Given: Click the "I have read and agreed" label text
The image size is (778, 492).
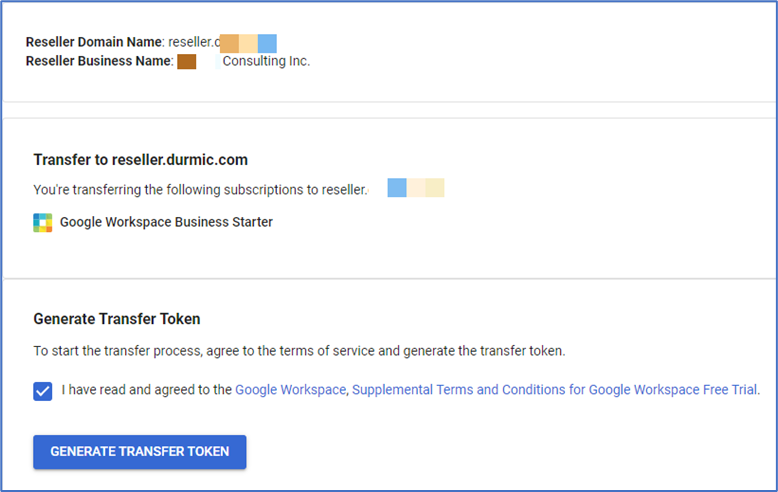Looking at the screenshot, I should tap(147, 390).
